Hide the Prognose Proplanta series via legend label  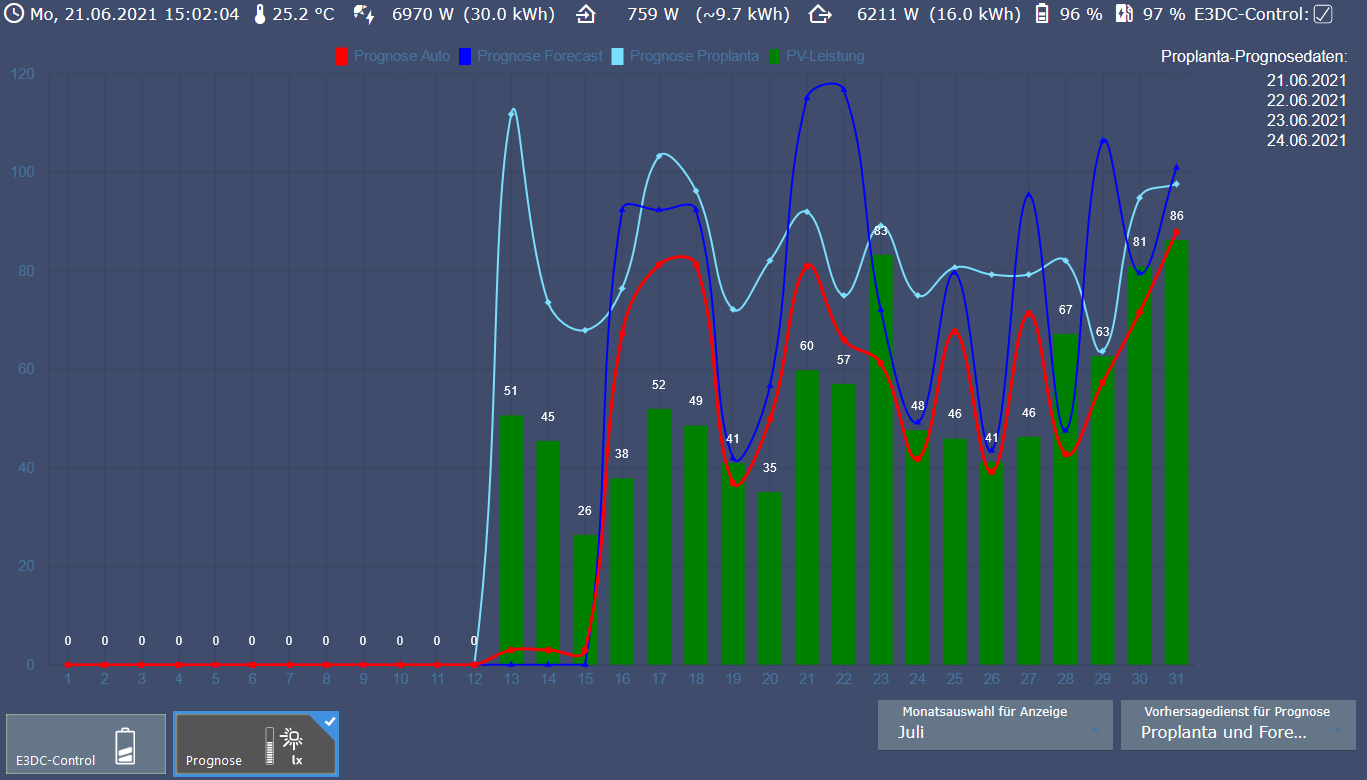click(x=694, y=56)
